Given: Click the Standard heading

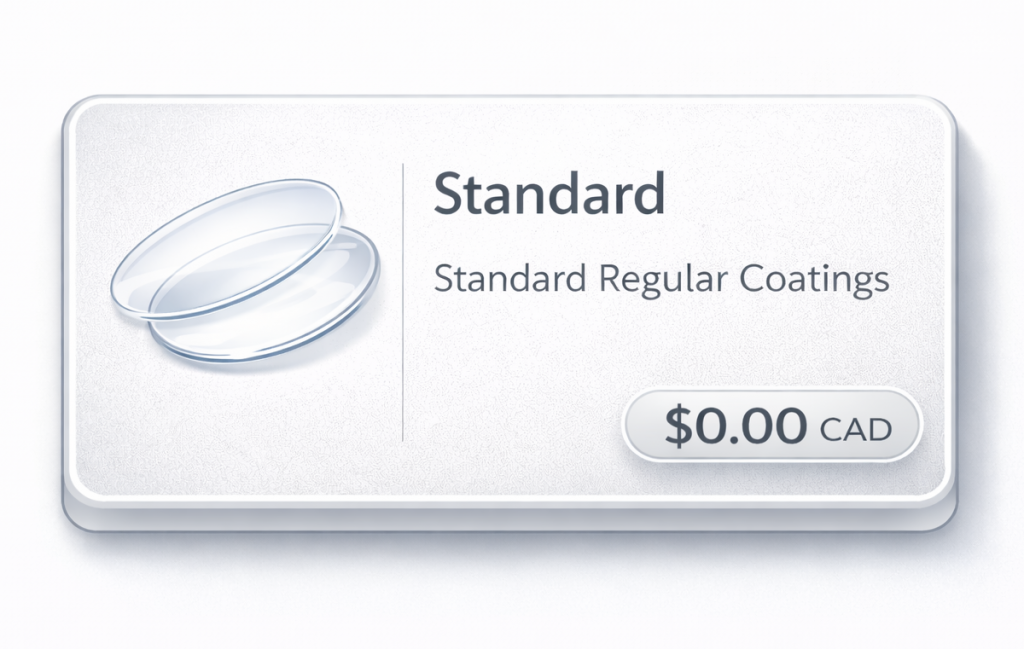Looking at the screenshot, I should [x=549, y=194].
